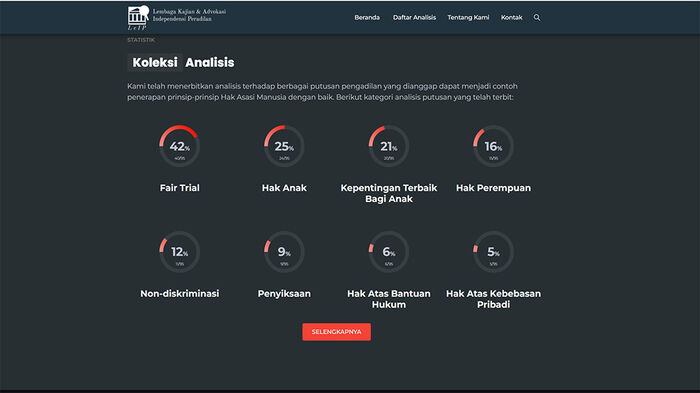This screenshot has width=700, height=393.
Task: Select the 16% Hak Perempuan progress circle
Action: [493, 146]
